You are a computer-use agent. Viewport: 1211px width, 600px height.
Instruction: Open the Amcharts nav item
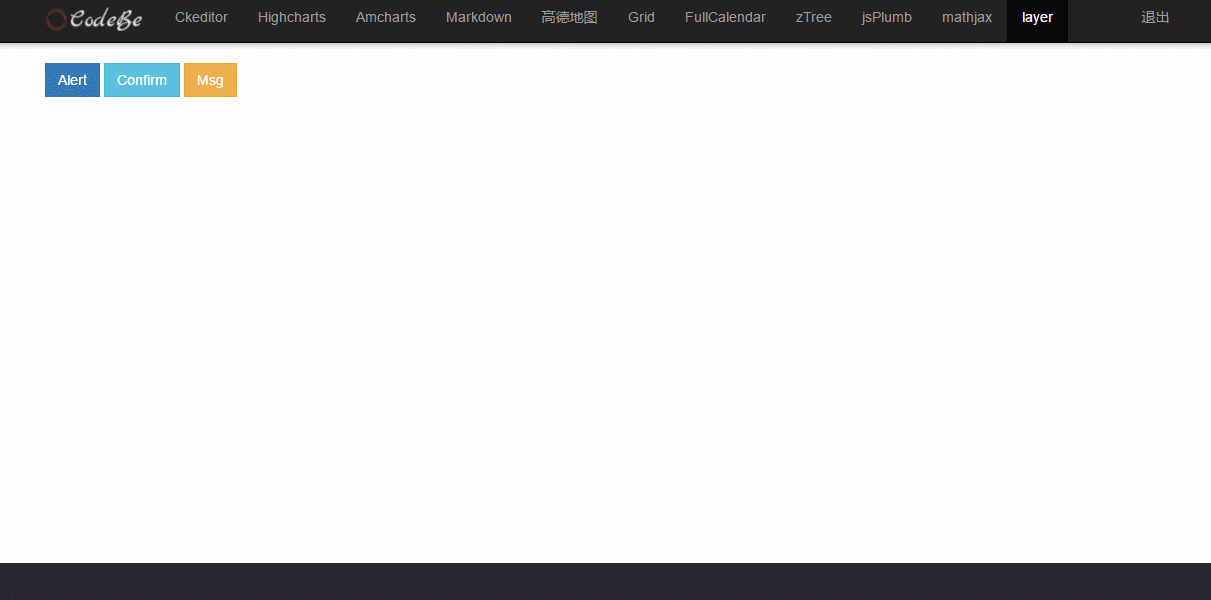386,18
